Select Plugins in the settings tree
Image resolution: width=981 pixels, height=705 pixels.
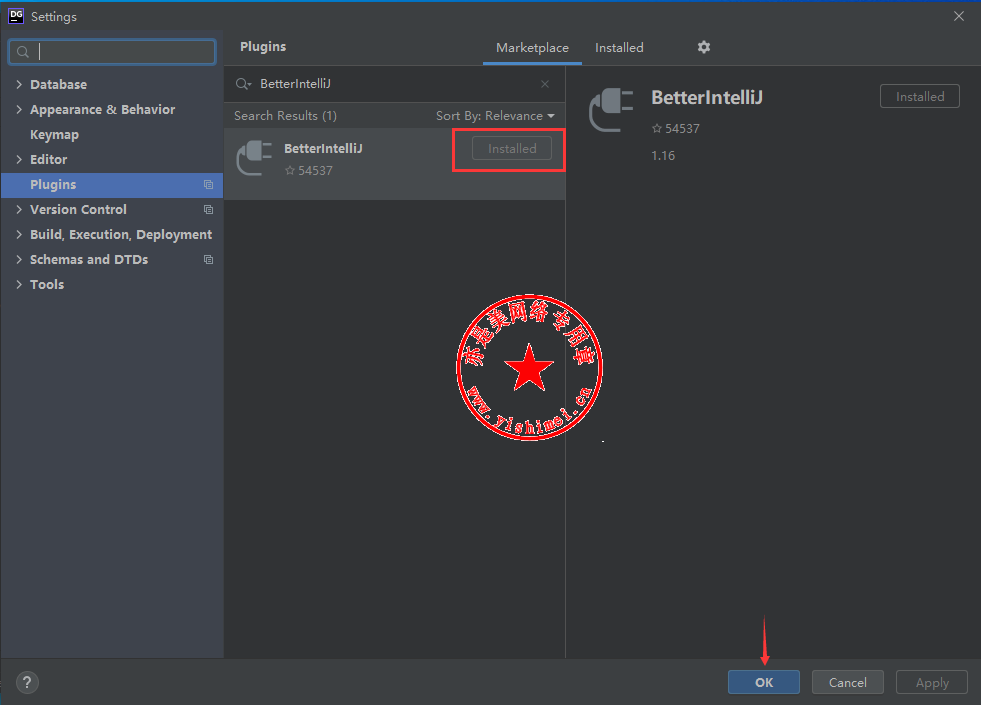tap(112, 185)
